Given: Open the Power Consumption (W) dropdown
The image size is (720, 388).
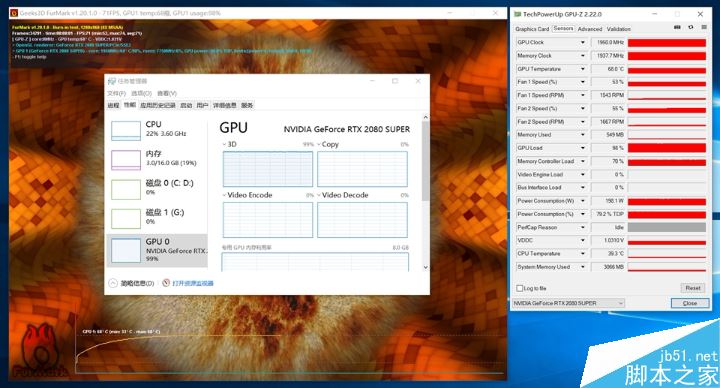Looking at the screenshot, I should [583, 201].
